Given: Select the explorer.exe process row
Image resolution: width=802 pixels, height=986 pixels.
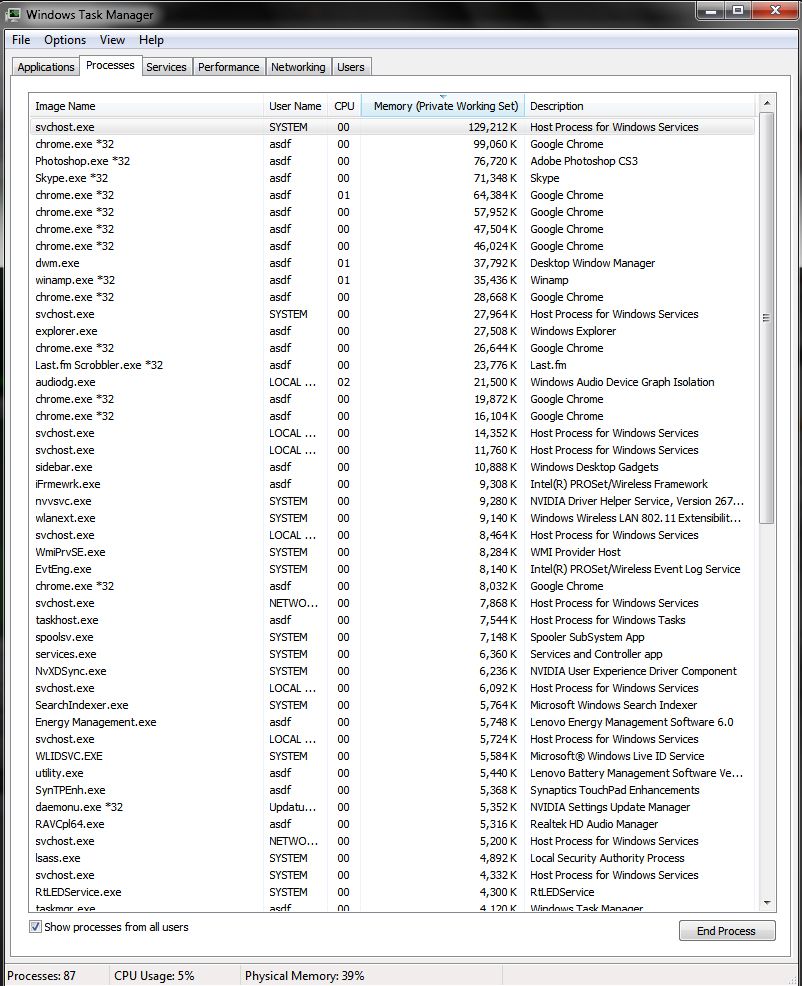Looking at the screenshot, I should click(x=66, y=331).
